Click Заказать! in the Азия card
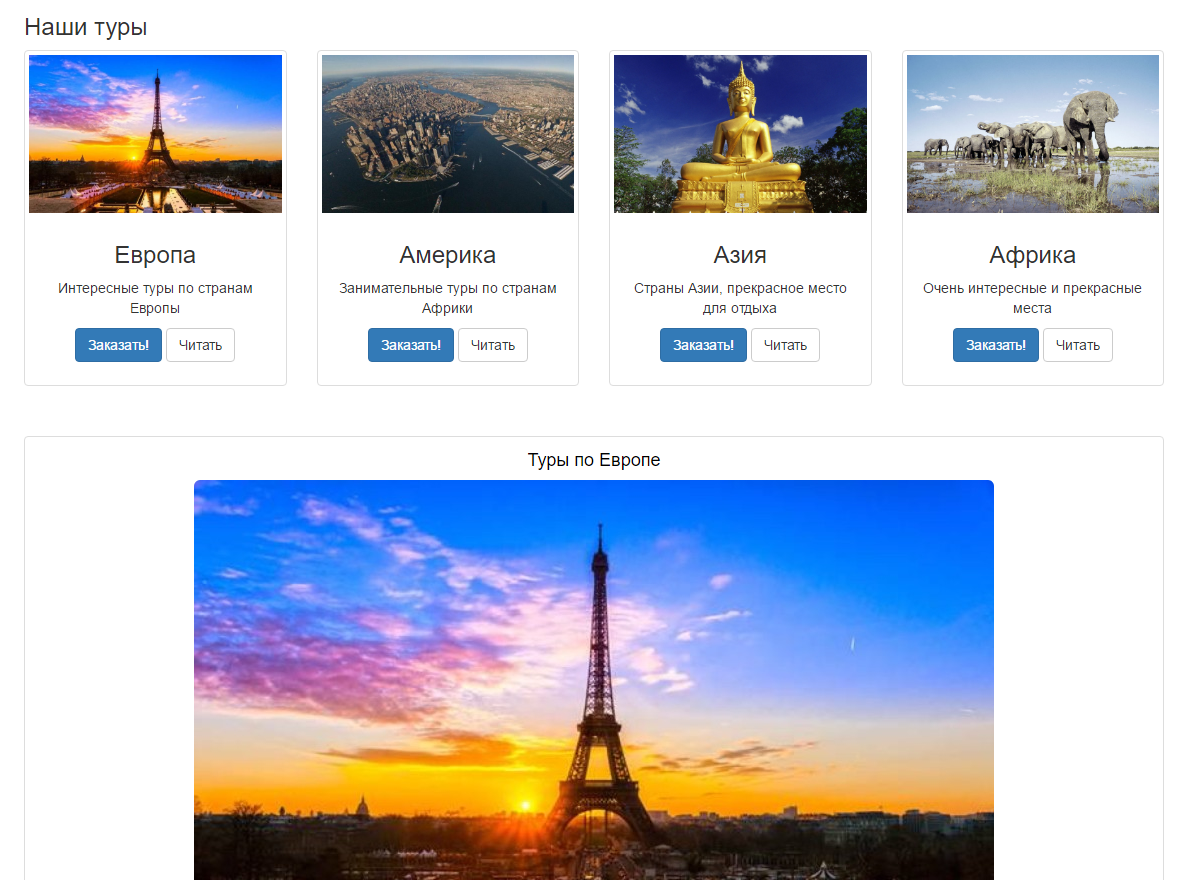The height and width of the screenshot is (880, 1187). (x=703, y=345)
